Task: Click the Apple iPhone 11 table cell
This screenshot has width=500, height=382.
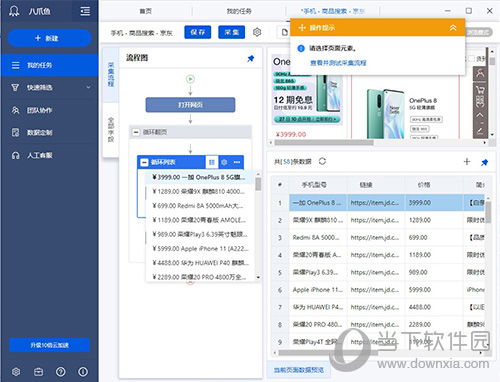Action: [318, 290]
